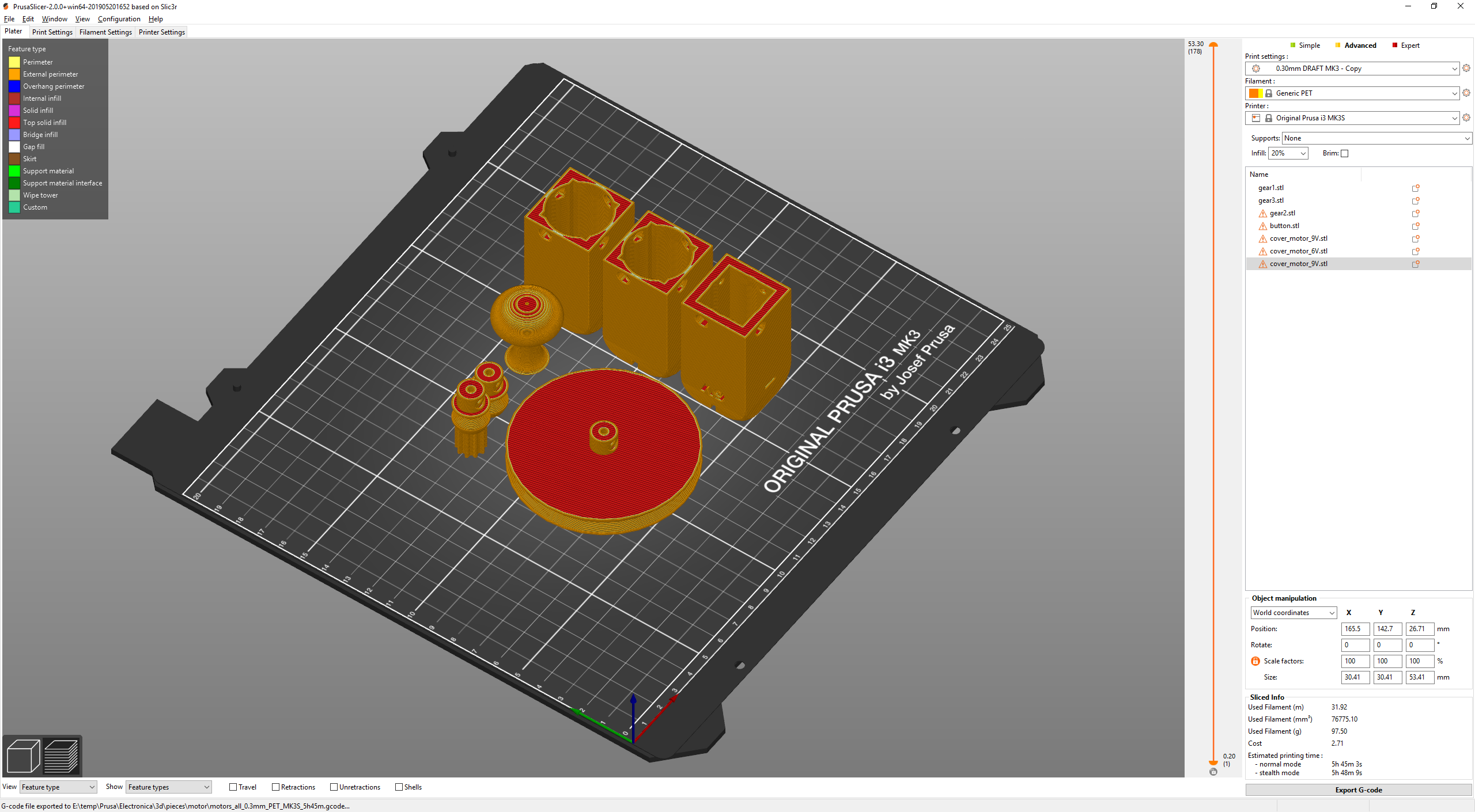Click Scale factors X input field
Image resolution: width=1475 pixels, height=812 pixels.
1355,661
